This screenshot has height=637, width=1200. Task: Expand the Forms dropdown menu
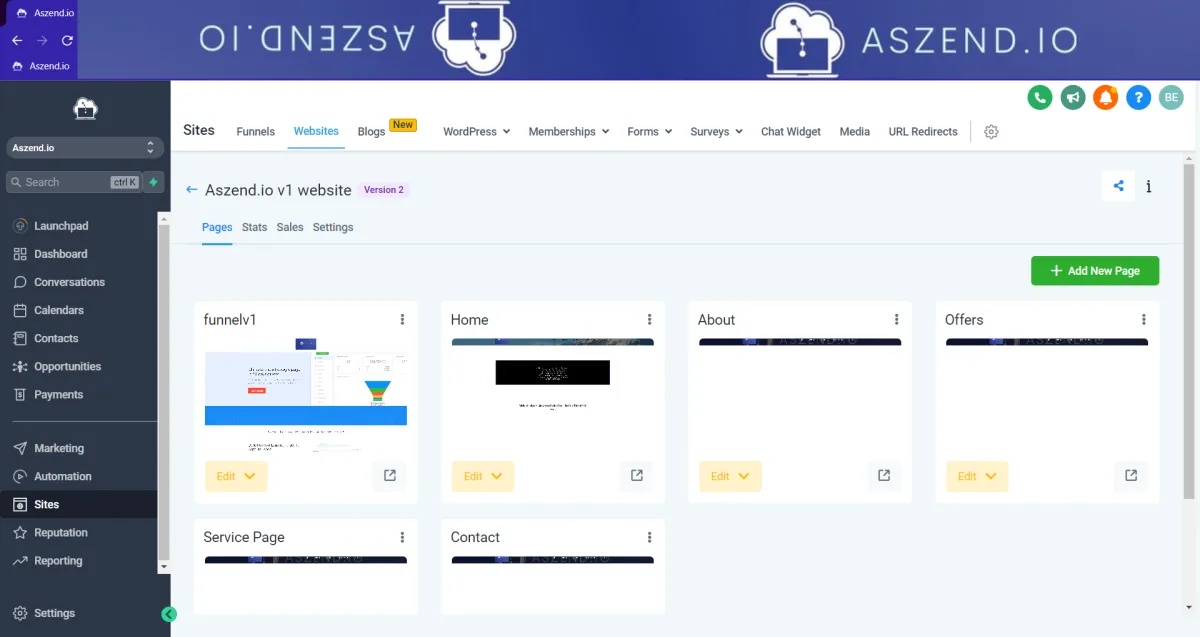click(650, 132)
